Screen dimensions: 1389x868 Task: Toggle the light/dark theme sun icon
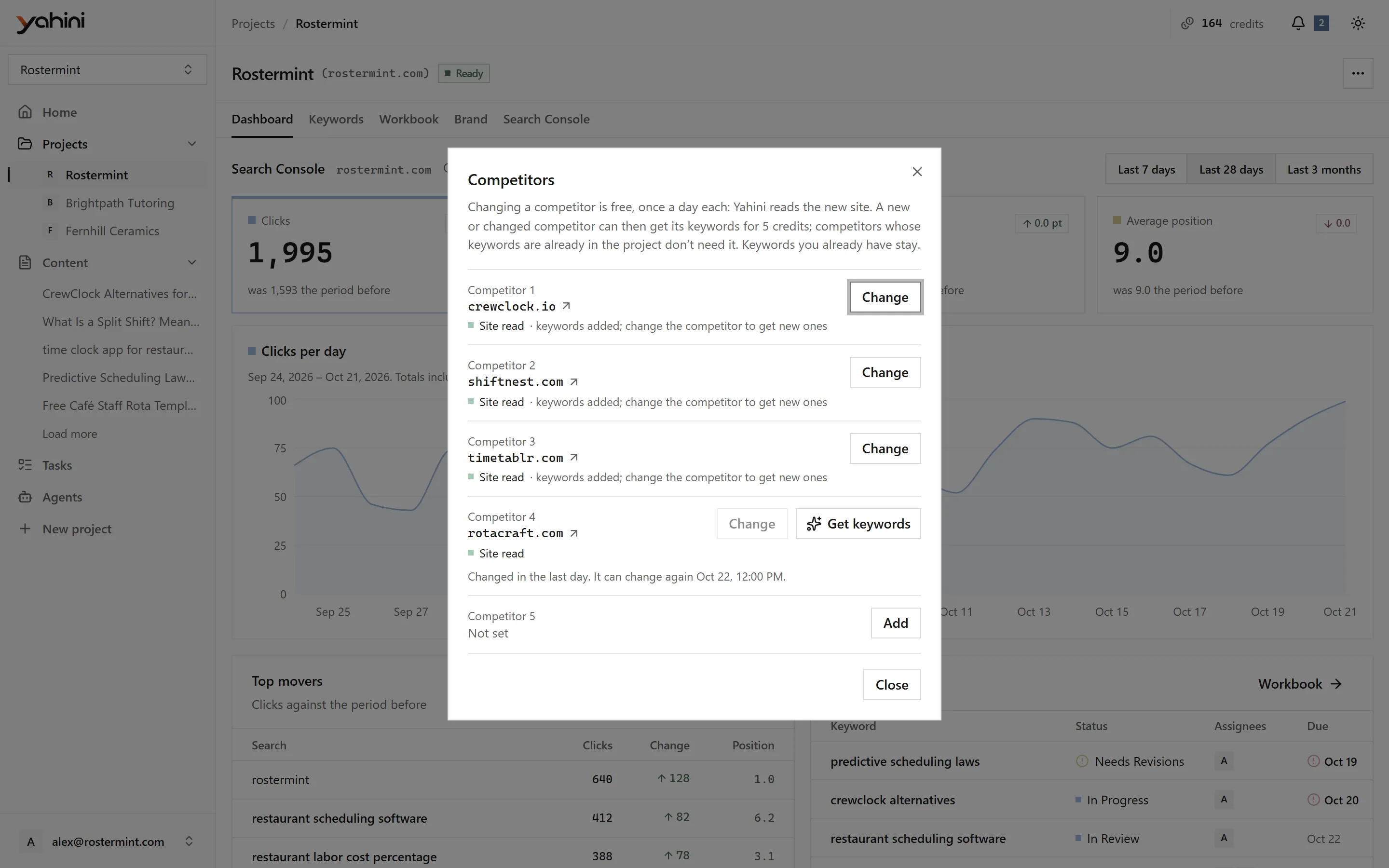pyautogui.click(x=1358, y=24)
